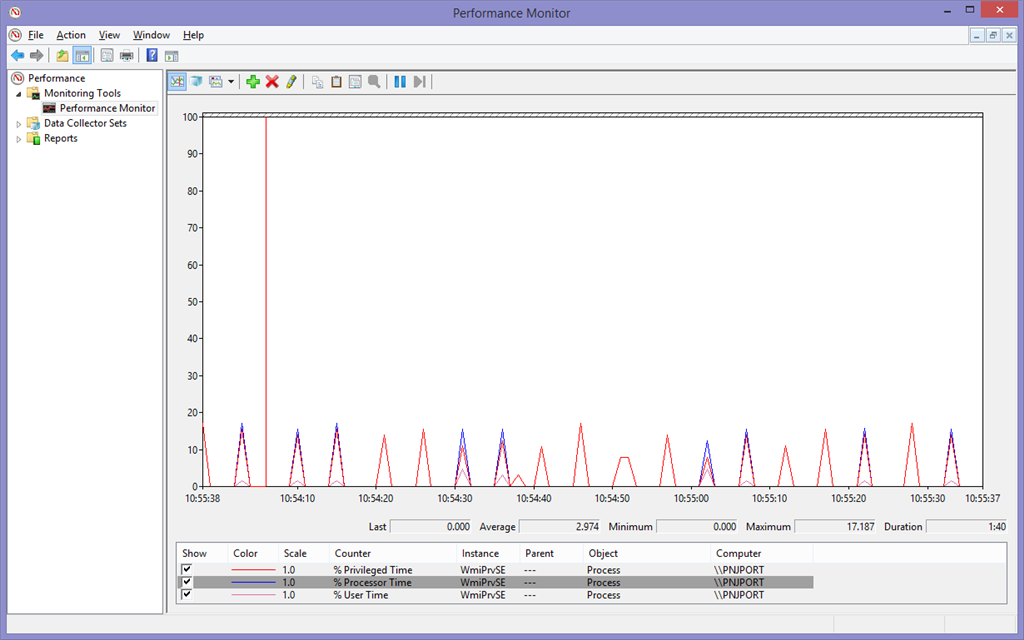The width and height of the screenshot is (1024, 640).
Task: Click the Last value field showing 0.000
Action: click(430, 526)
